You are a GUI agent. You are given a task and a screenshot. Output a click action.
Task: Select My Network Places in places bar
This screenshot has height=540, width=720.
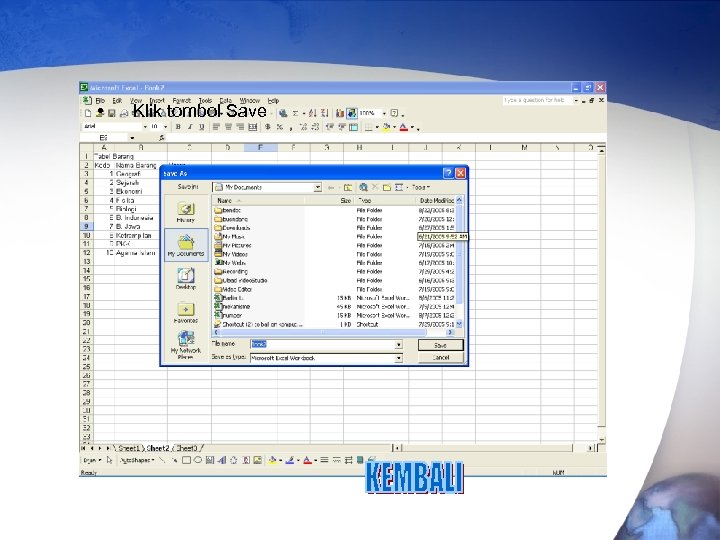click(186, 345)
